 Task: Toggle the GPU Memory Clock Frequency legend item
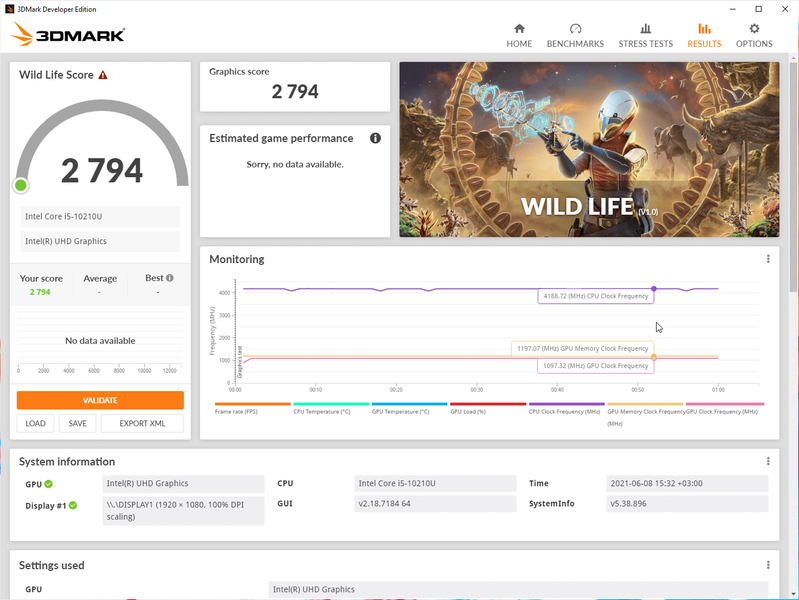point(645,414)
